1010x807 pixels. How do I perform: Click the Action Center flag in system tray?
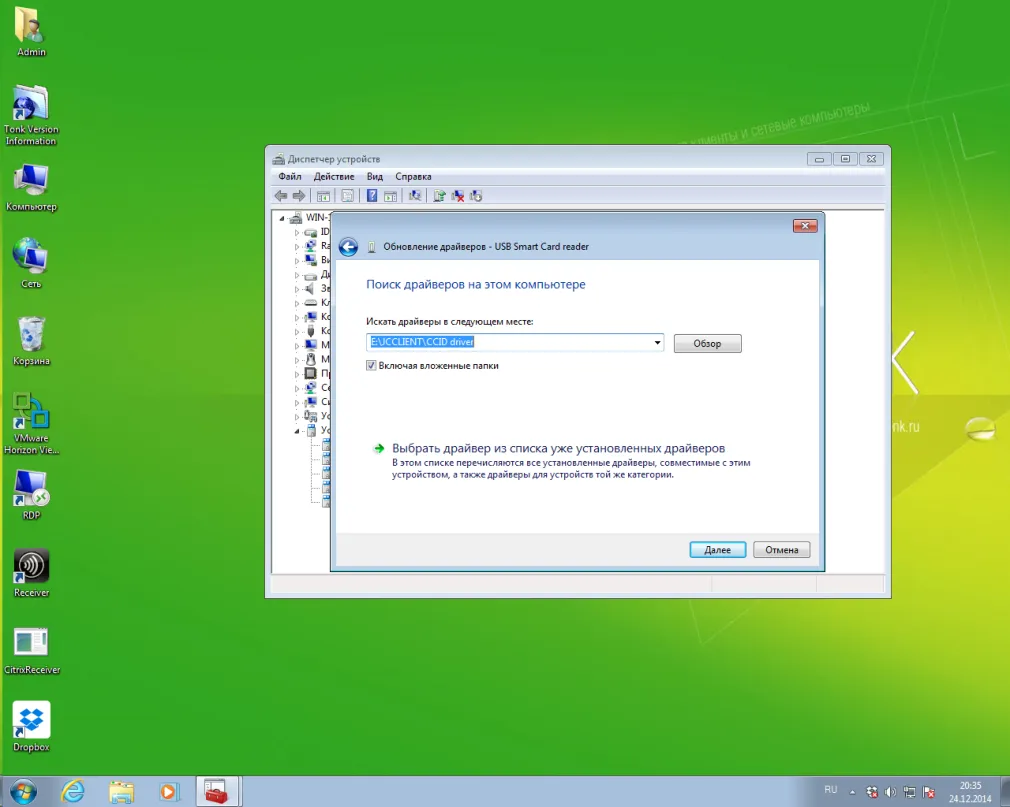point(928,792)
